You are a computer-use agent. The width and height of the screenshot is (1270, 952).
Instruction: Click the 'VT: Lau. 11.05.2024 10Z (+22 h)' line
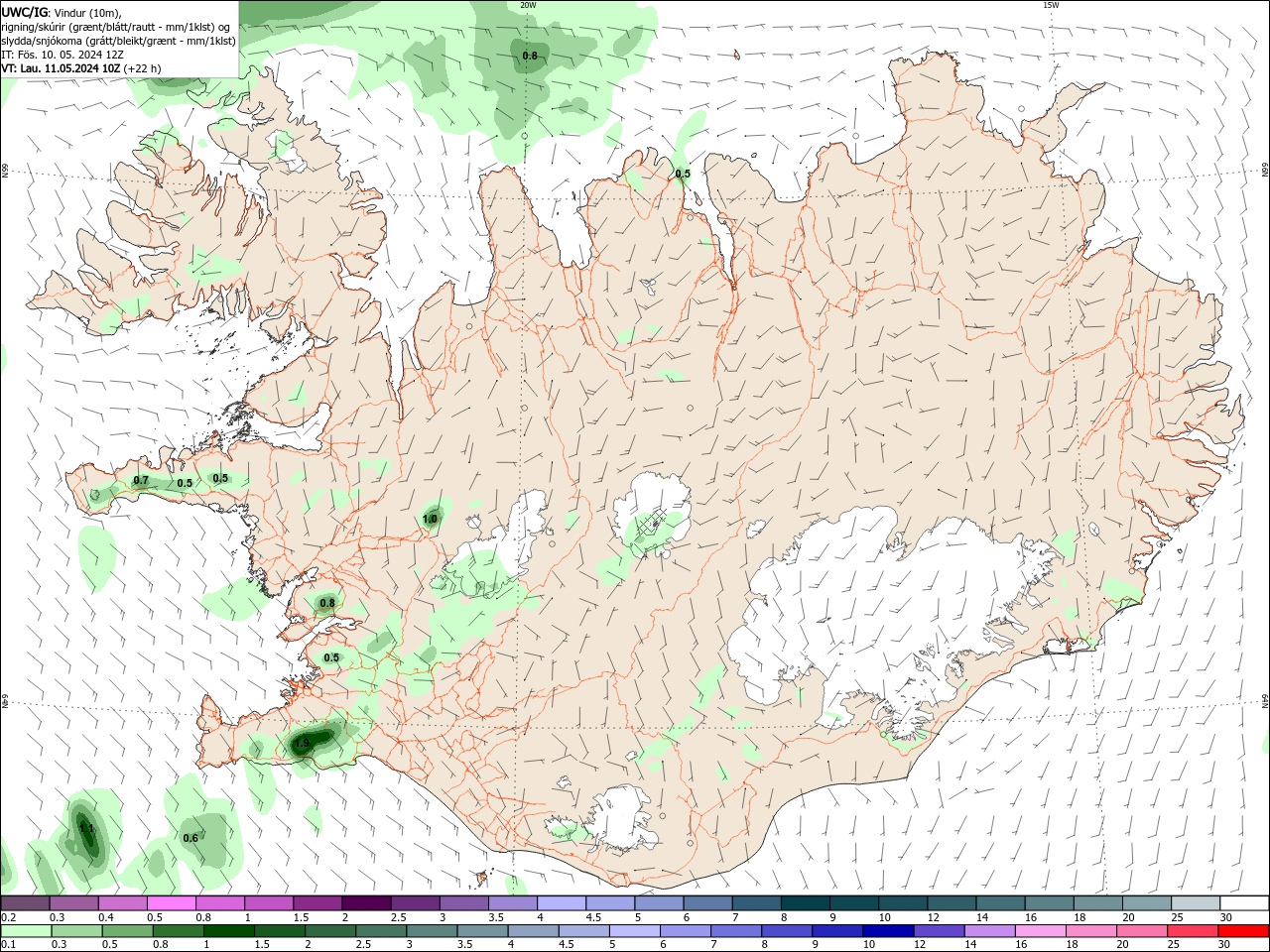[81, 68]
